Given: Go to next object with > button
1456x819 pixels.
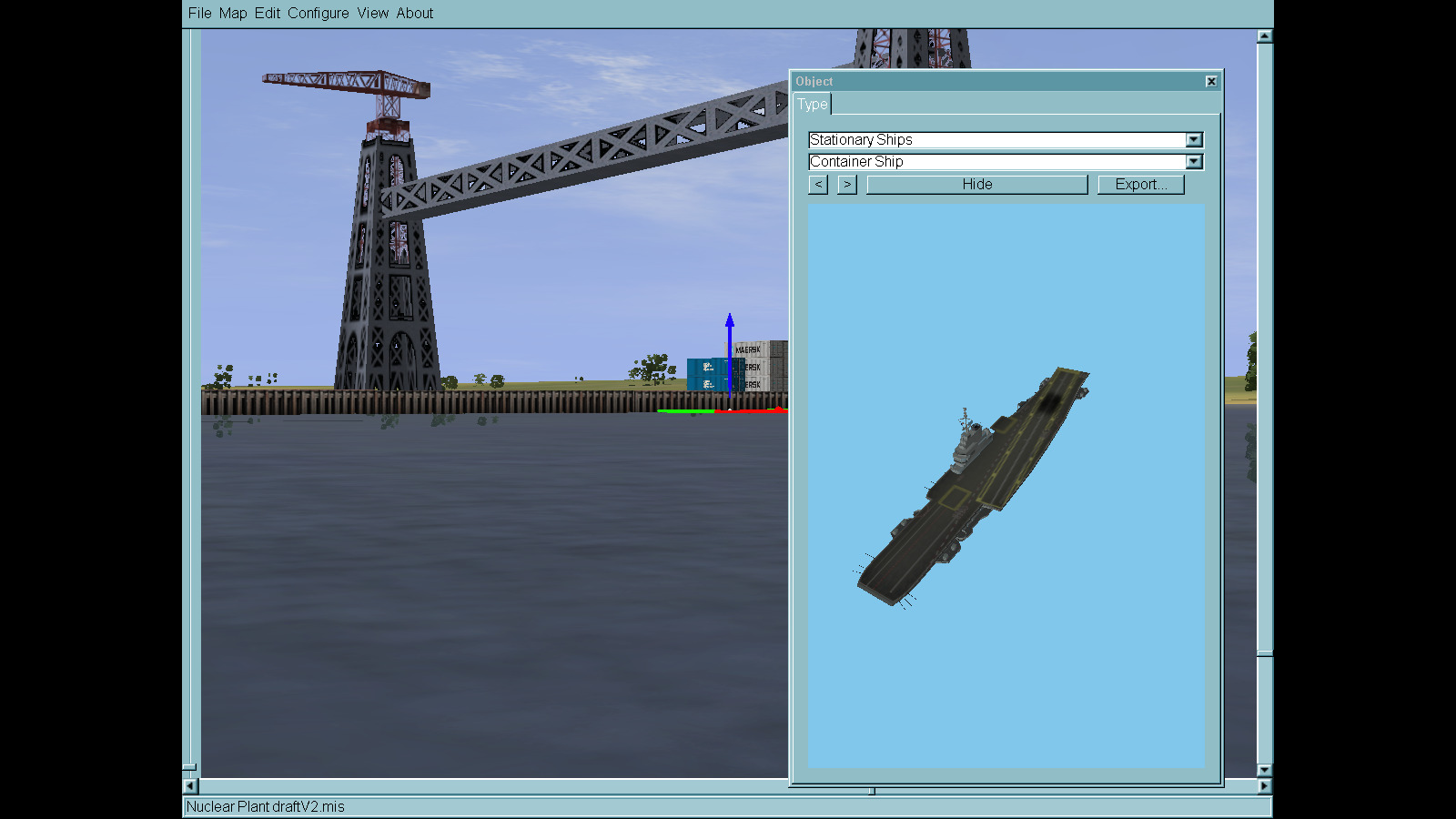Looking at the screenshot, I should [847, 184].
